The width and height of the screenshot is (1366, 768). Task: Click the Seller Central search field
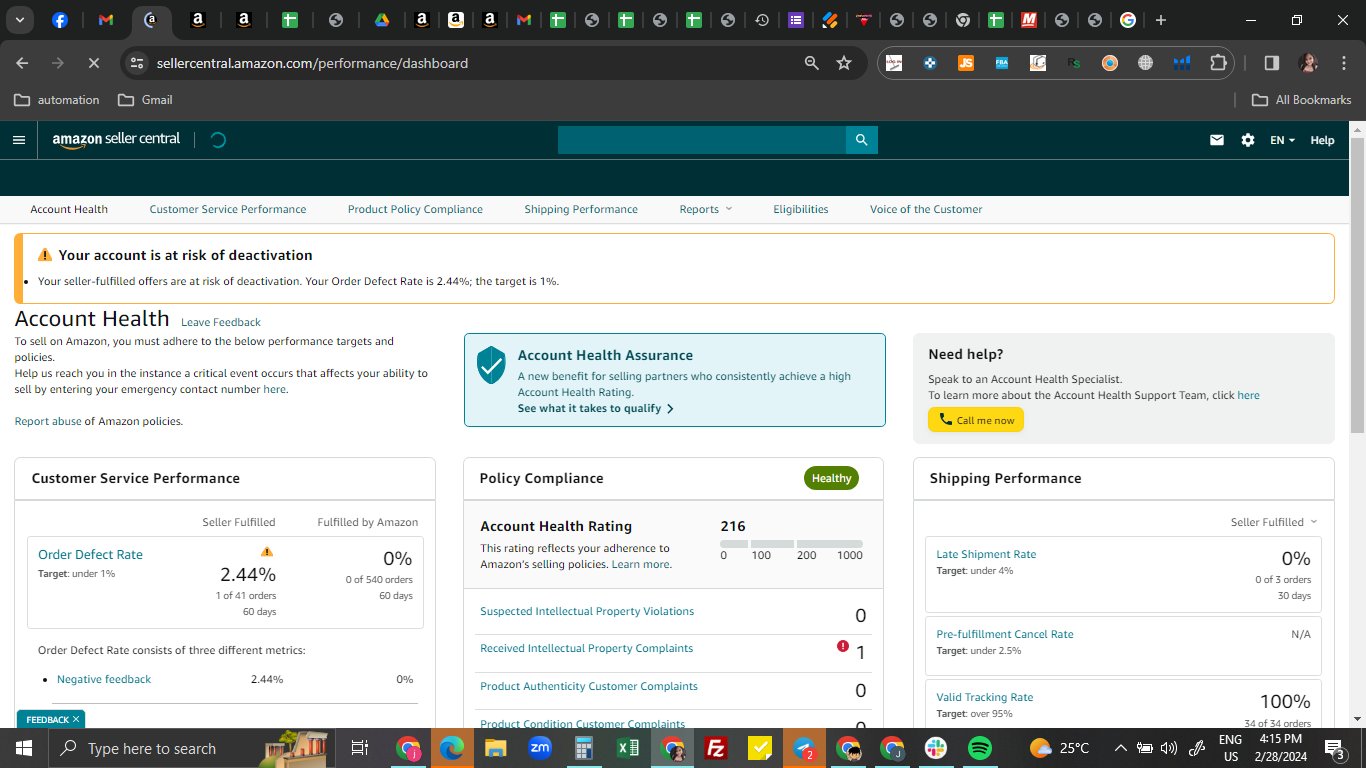[x=702, y=140]
